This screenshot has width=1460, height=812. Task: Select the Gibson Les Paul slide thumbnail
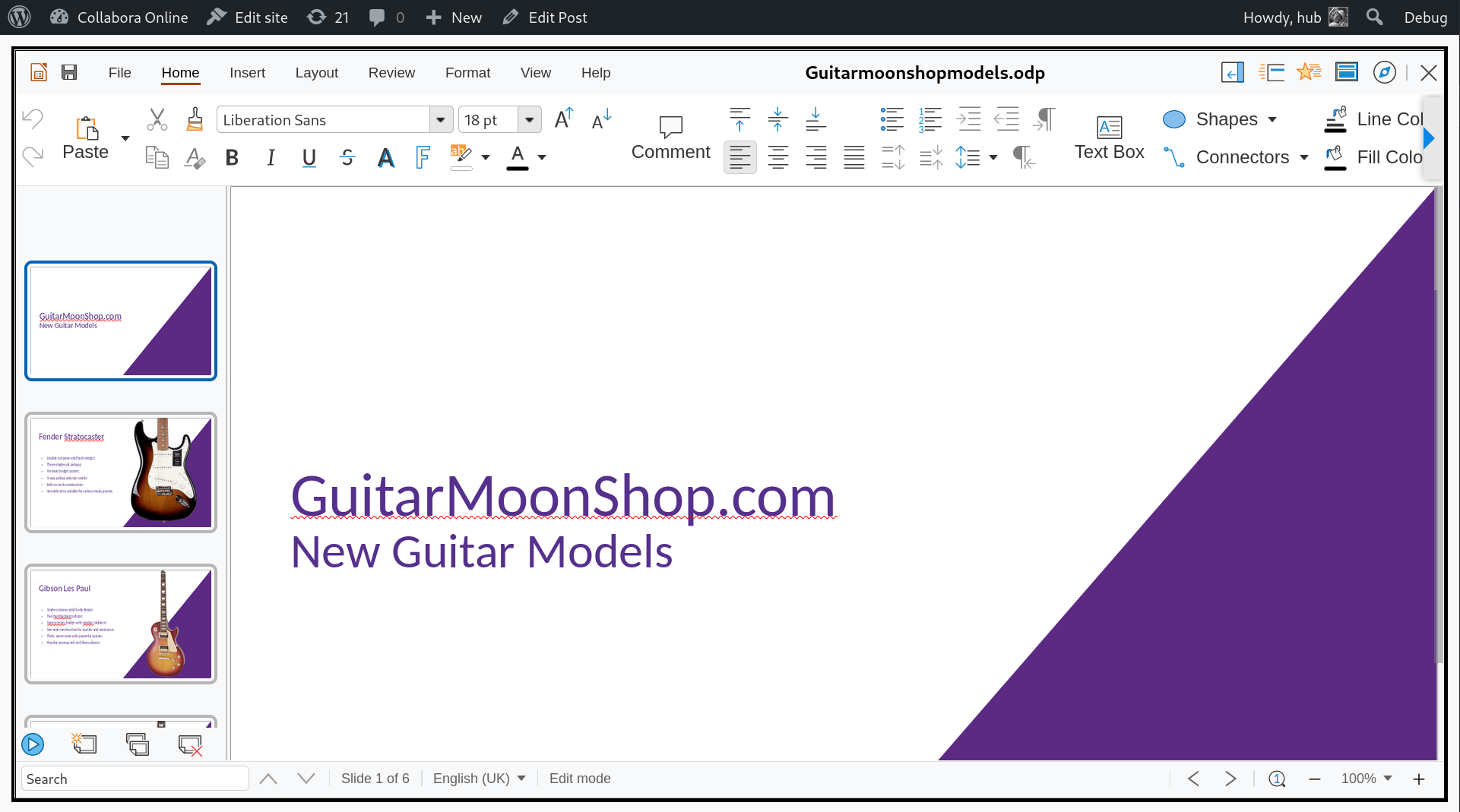coord(121,624)
